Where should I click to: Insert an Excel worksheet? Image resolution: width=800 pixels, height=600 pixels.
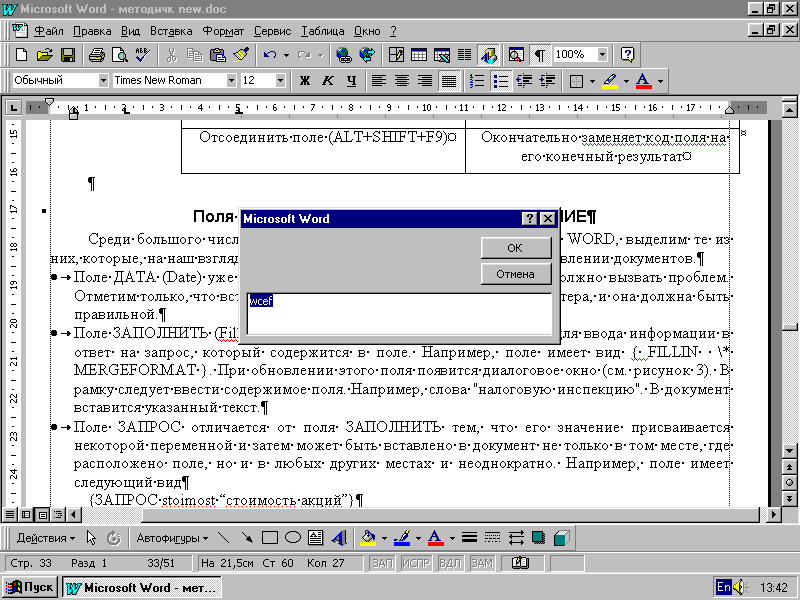pos(442,55)
